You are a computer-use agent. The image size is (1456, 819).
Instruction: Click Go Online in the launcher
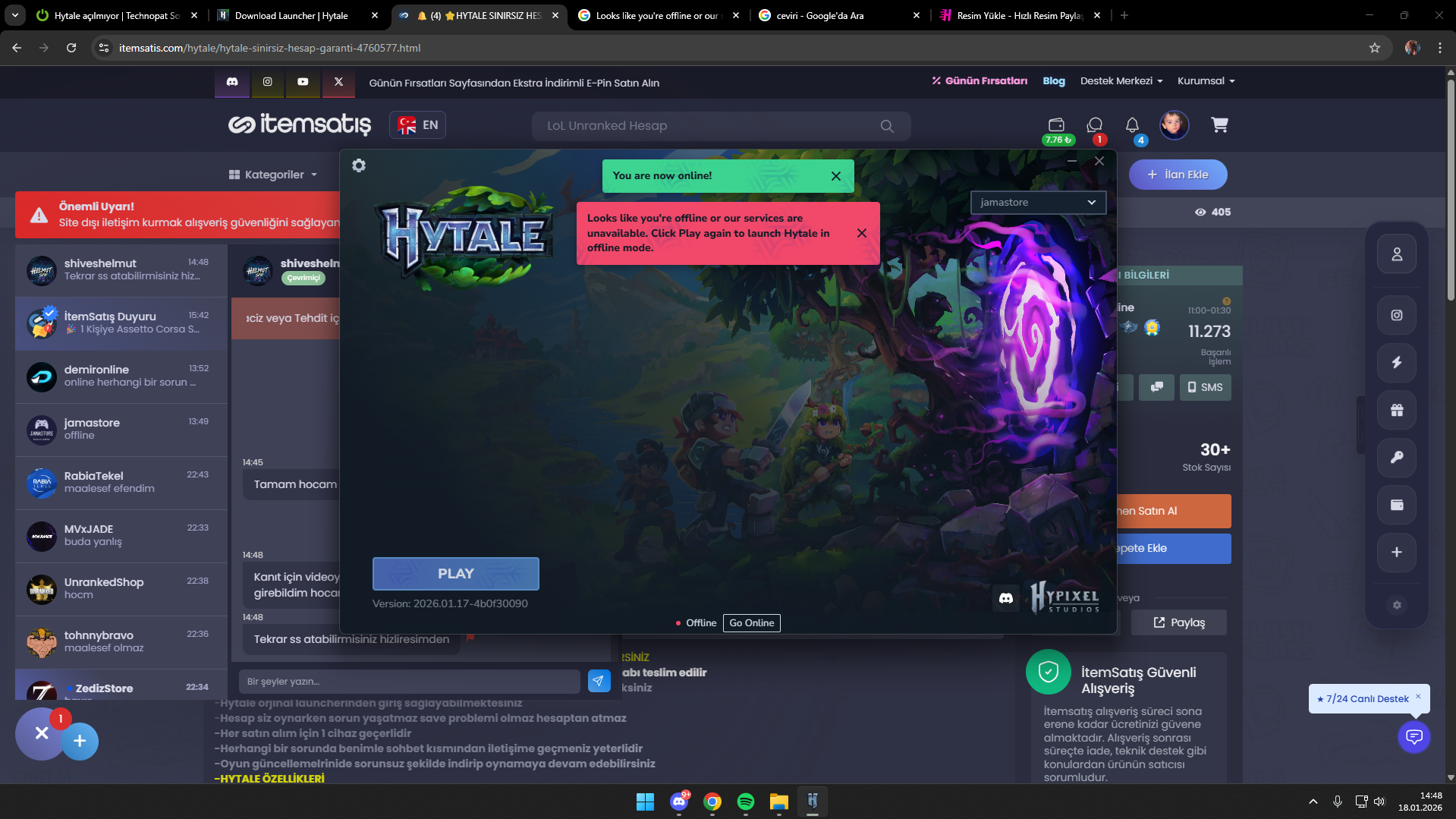(x=752, y=623)
